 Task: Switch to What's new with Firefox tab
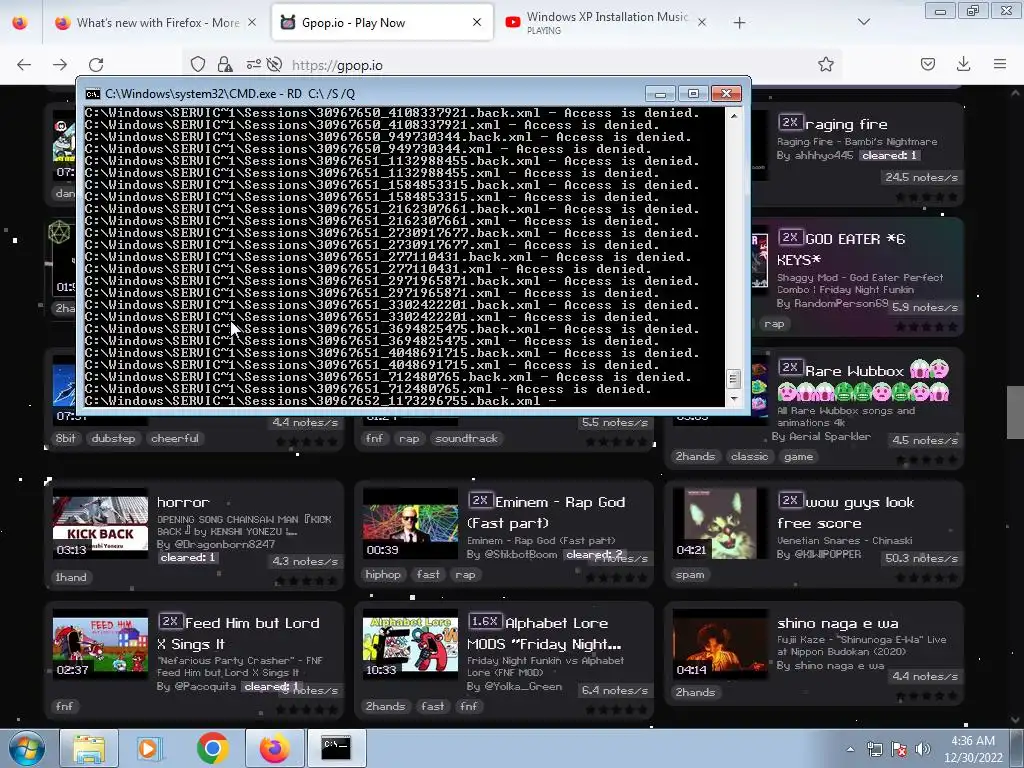[x=157, y=23]
